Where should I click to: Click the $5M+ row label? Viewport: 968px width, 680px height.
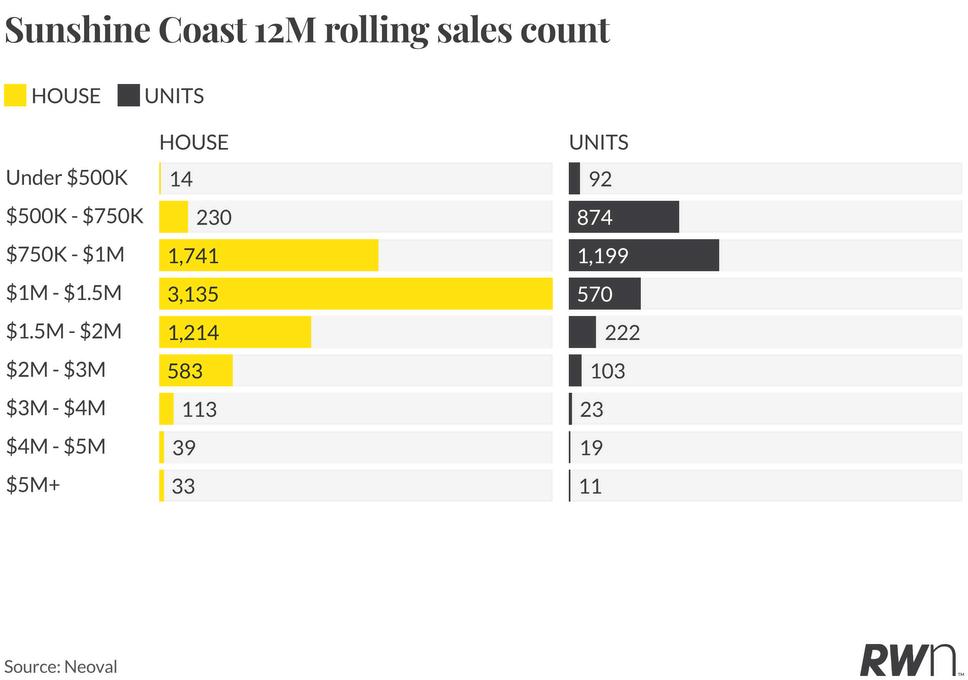pyautogui.click(x=33, y=485)
